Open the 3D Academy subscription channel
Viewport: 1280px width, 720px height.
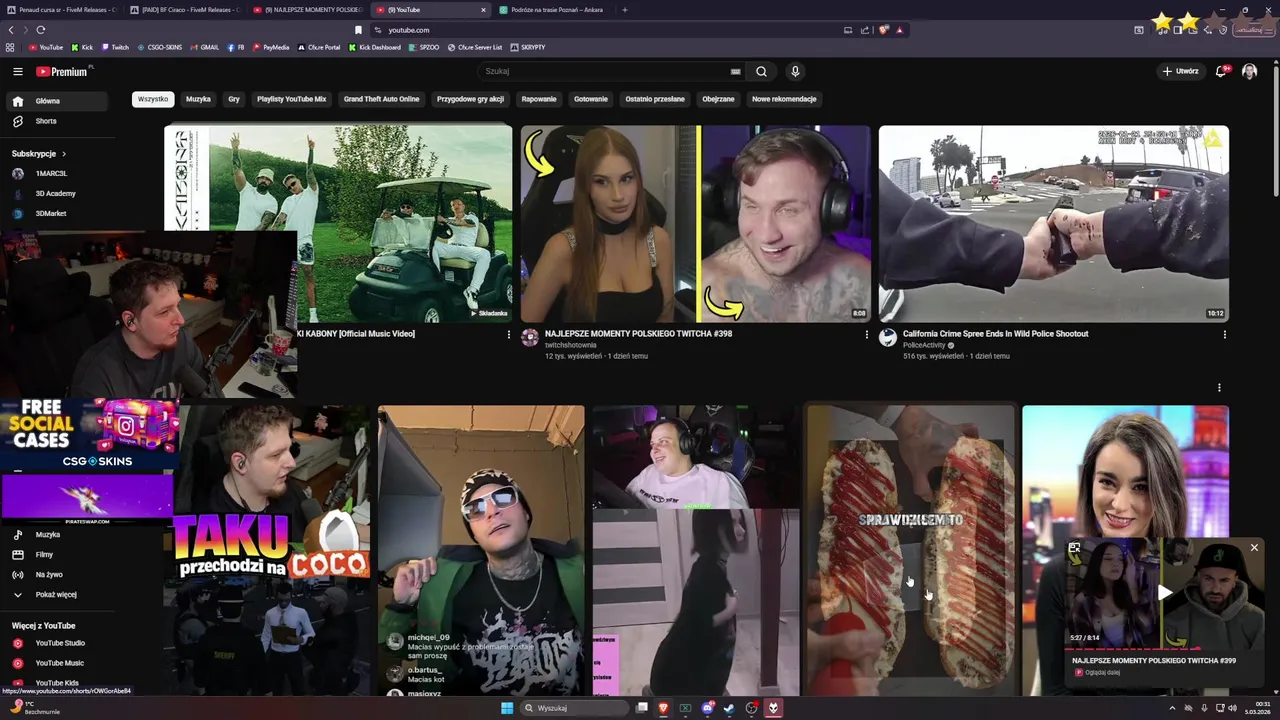point(56,193)
